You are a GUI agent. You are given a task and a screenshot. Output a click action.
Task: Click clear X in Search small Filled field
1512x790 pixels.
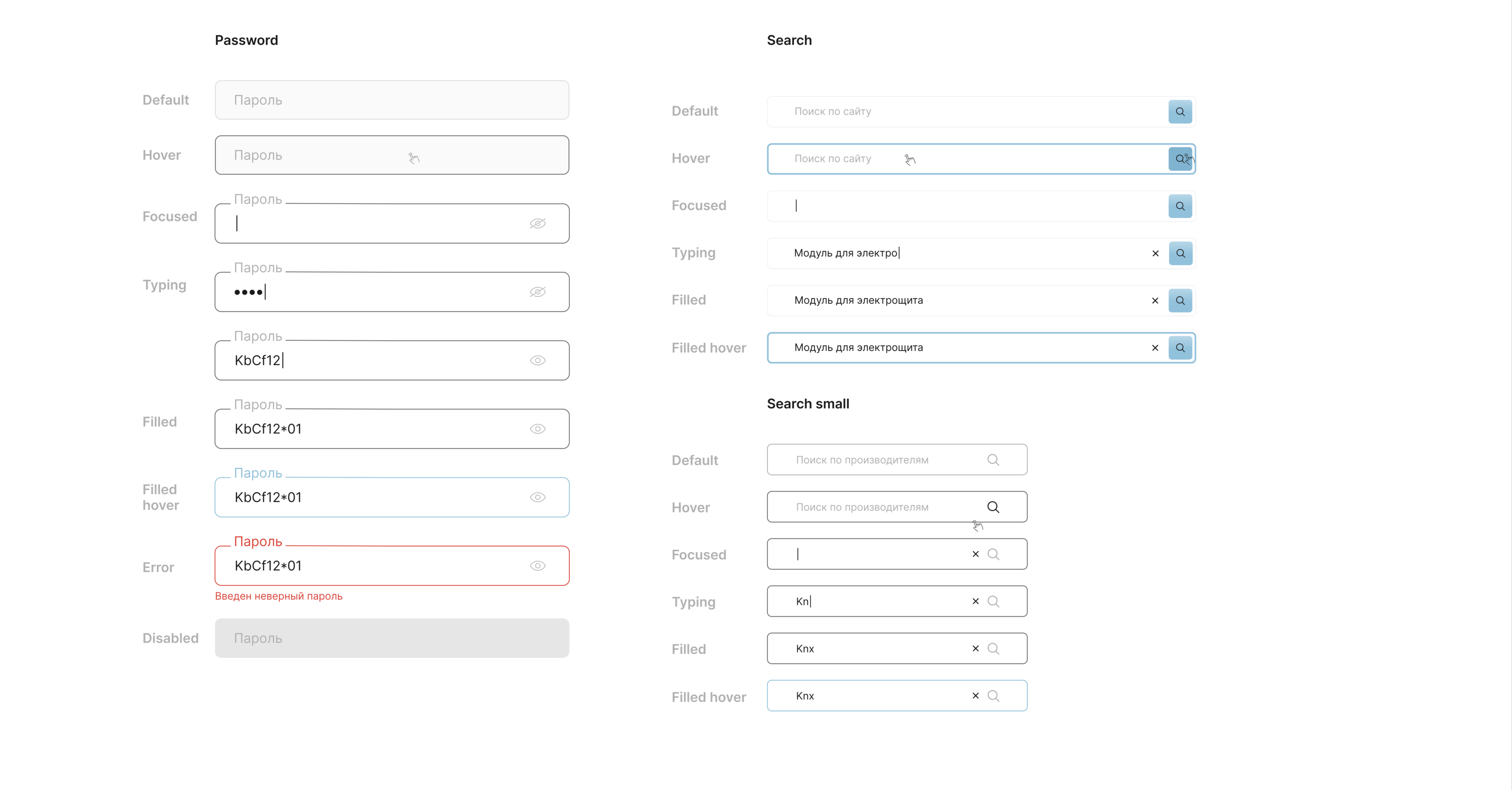[975, 649]
